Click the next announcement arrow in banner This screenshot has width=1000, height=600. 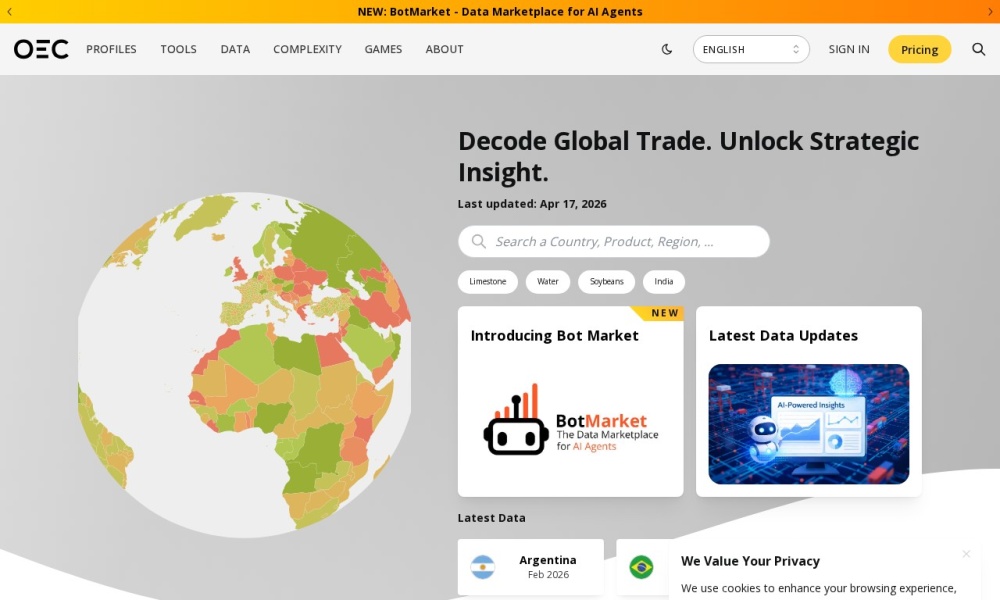990,12
